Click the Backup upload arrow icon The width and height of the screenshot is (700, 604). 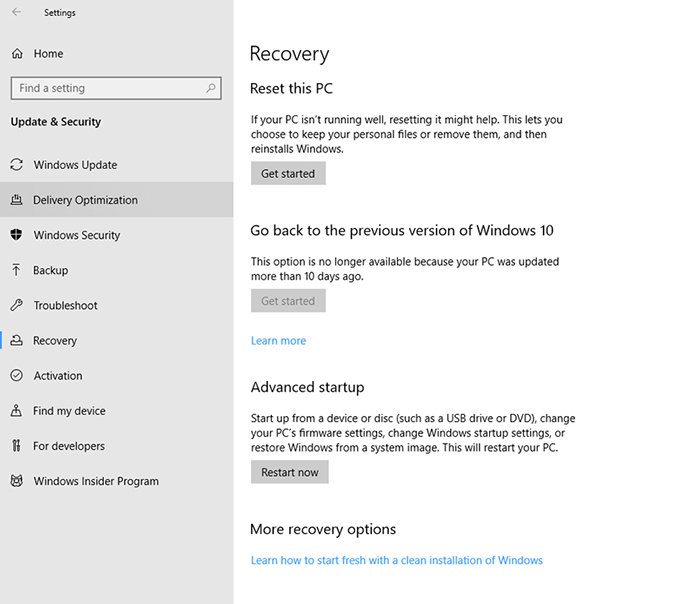coord(16,270)
